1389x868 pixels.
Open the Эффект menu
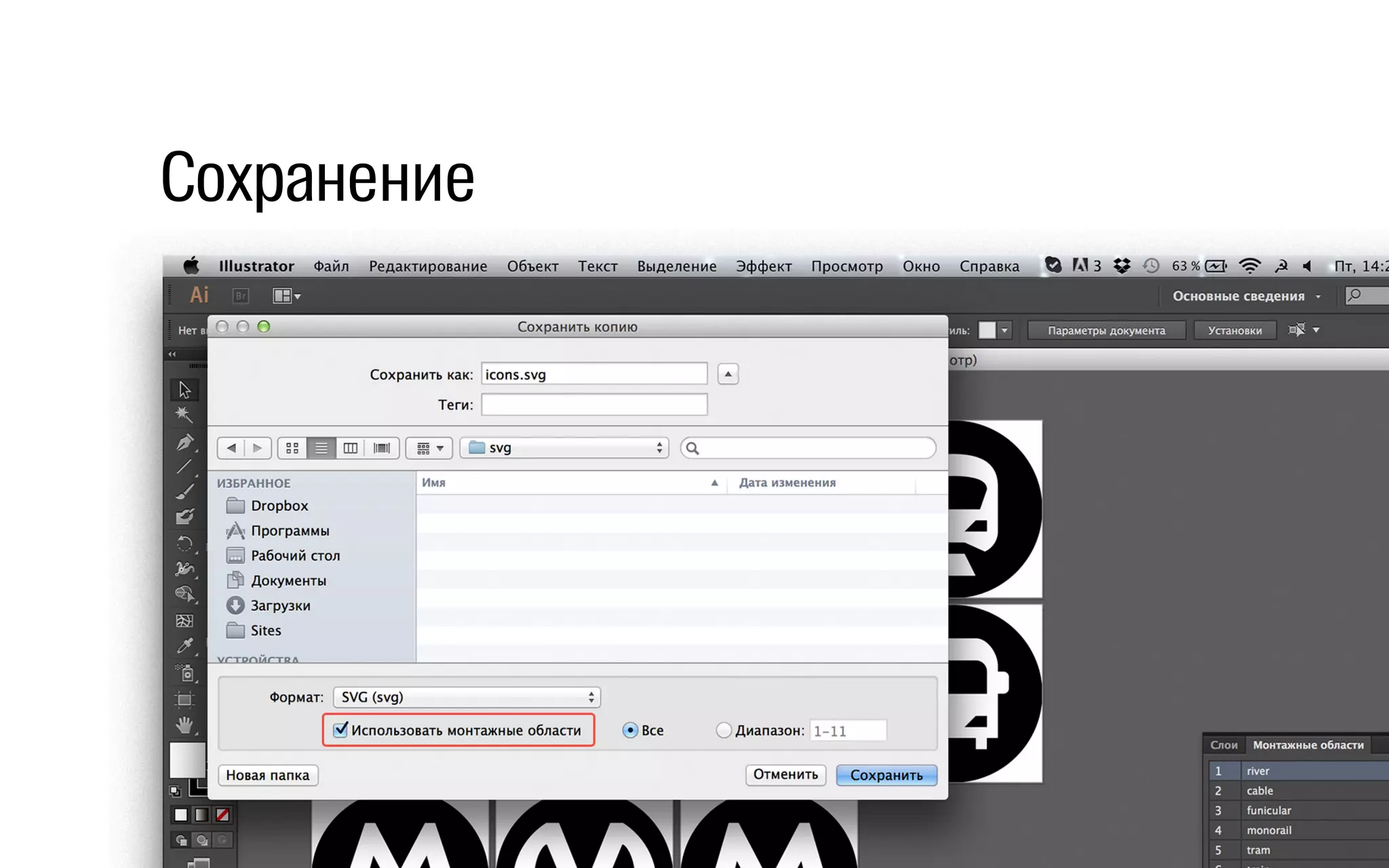[x=764, y=266]
